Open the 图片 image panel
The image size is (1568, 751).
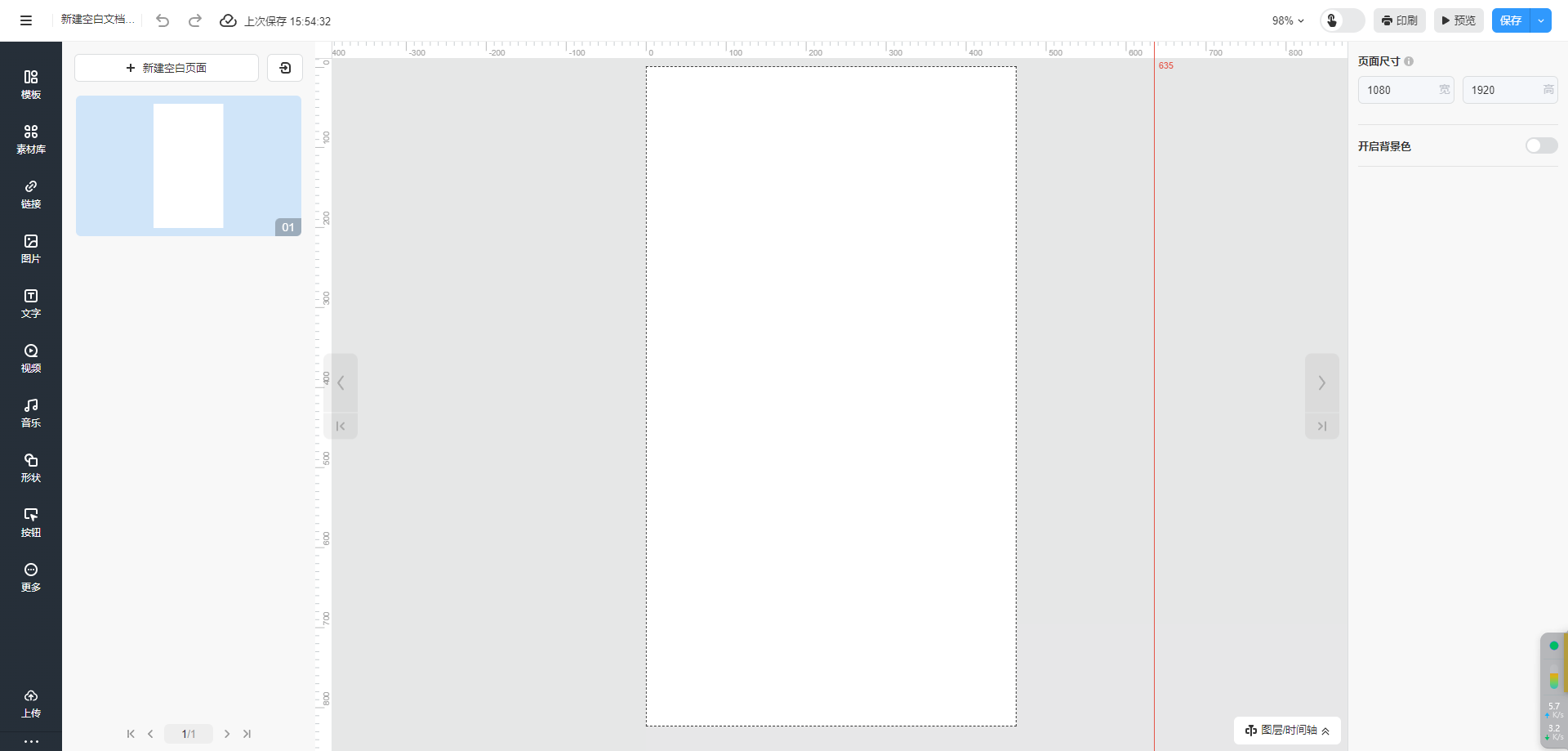click(31, 248)
